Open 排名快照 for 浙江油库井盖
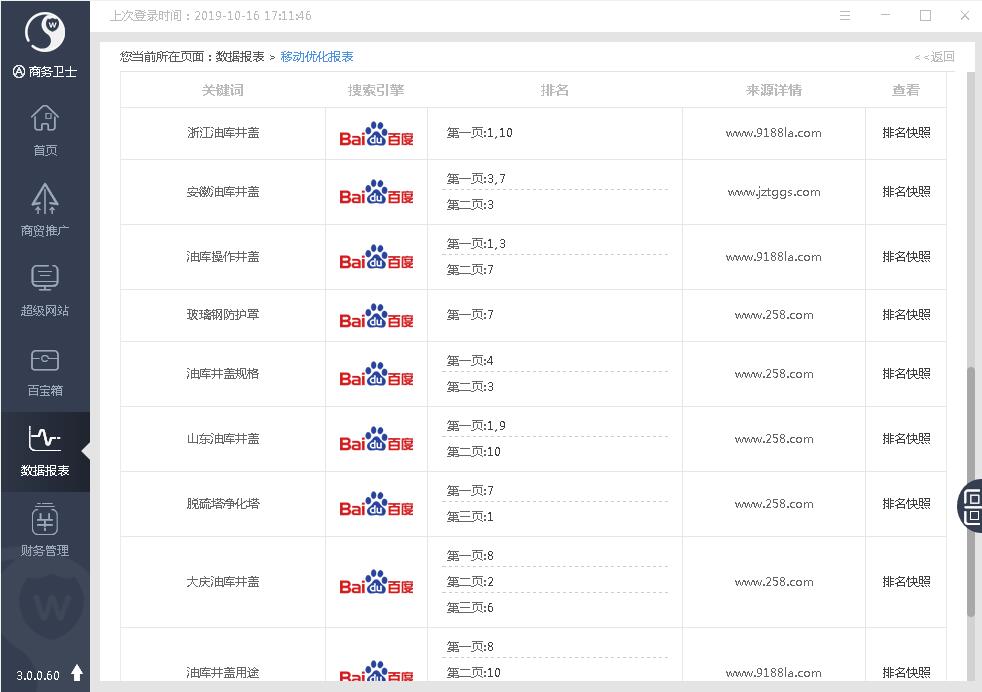 906,133
